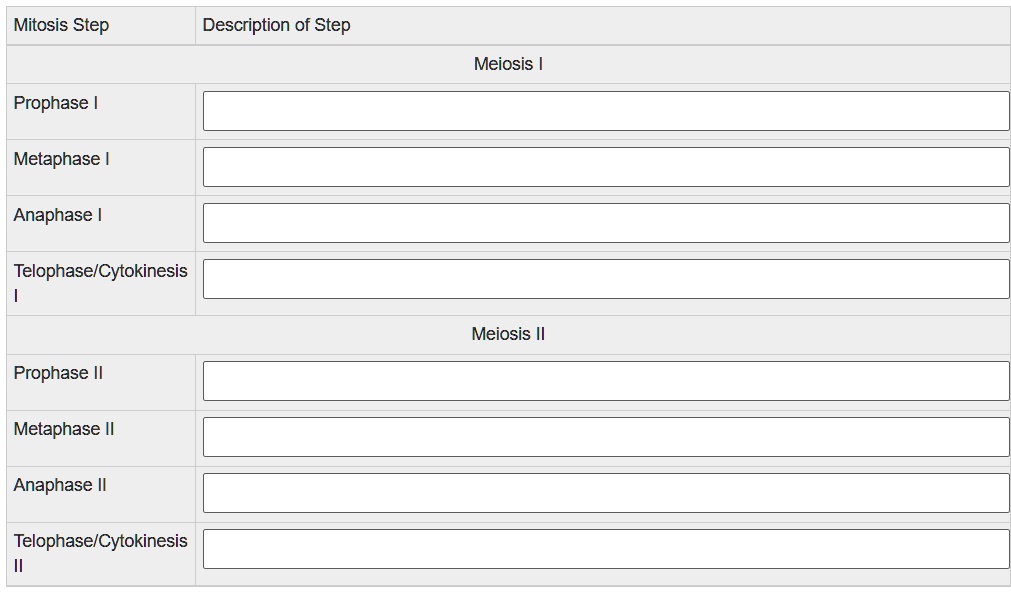Click the Prophase I description input field
The height and width of the screenshot is (593, 1011).
605,110
